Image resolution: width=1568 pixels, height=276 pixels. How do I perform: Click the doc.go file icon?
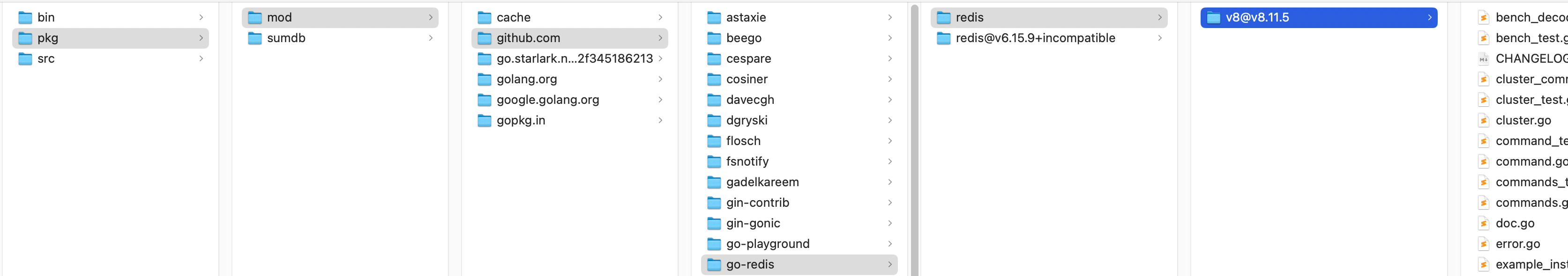[1483, 223]
